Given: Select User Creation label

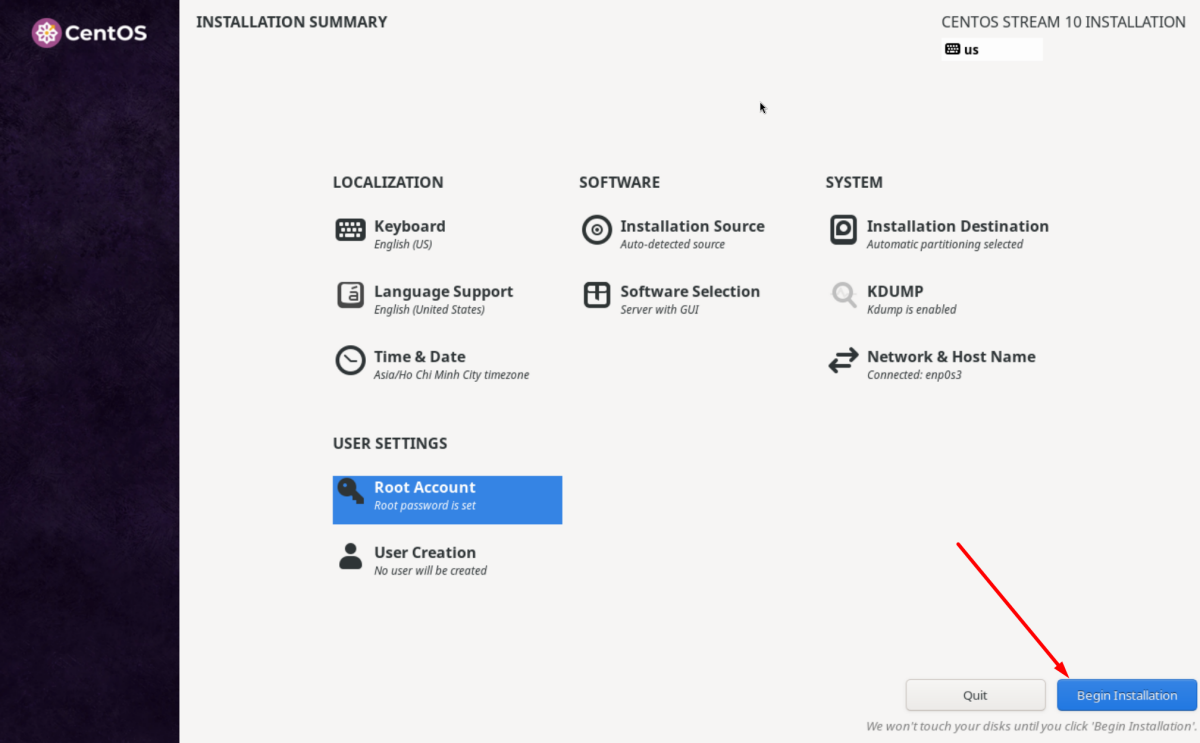Looking at the screenshot, I should (x=425, y=552).
